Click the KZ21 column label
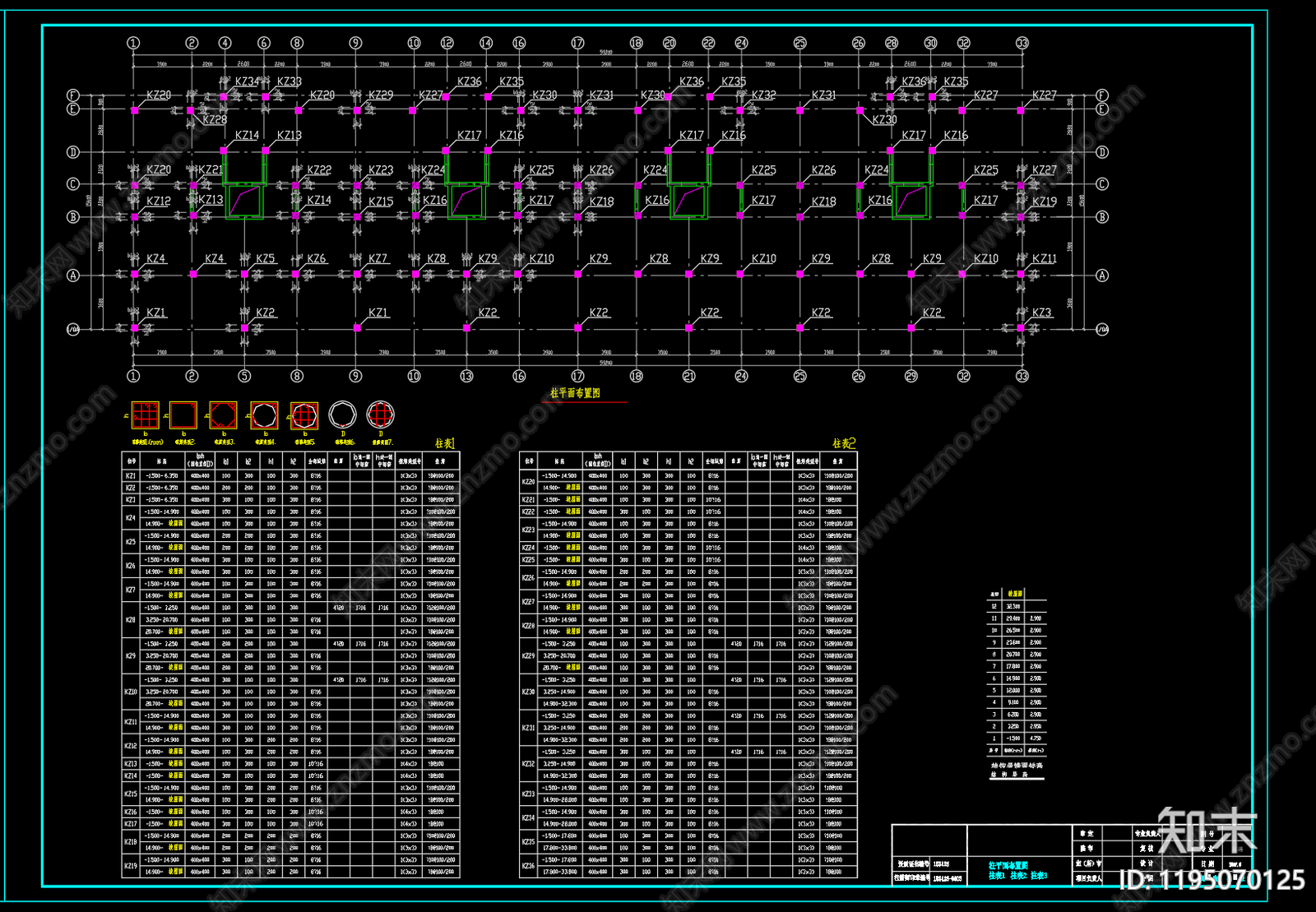This screenshot has width=1316, height=912. [x=211, y=170]
